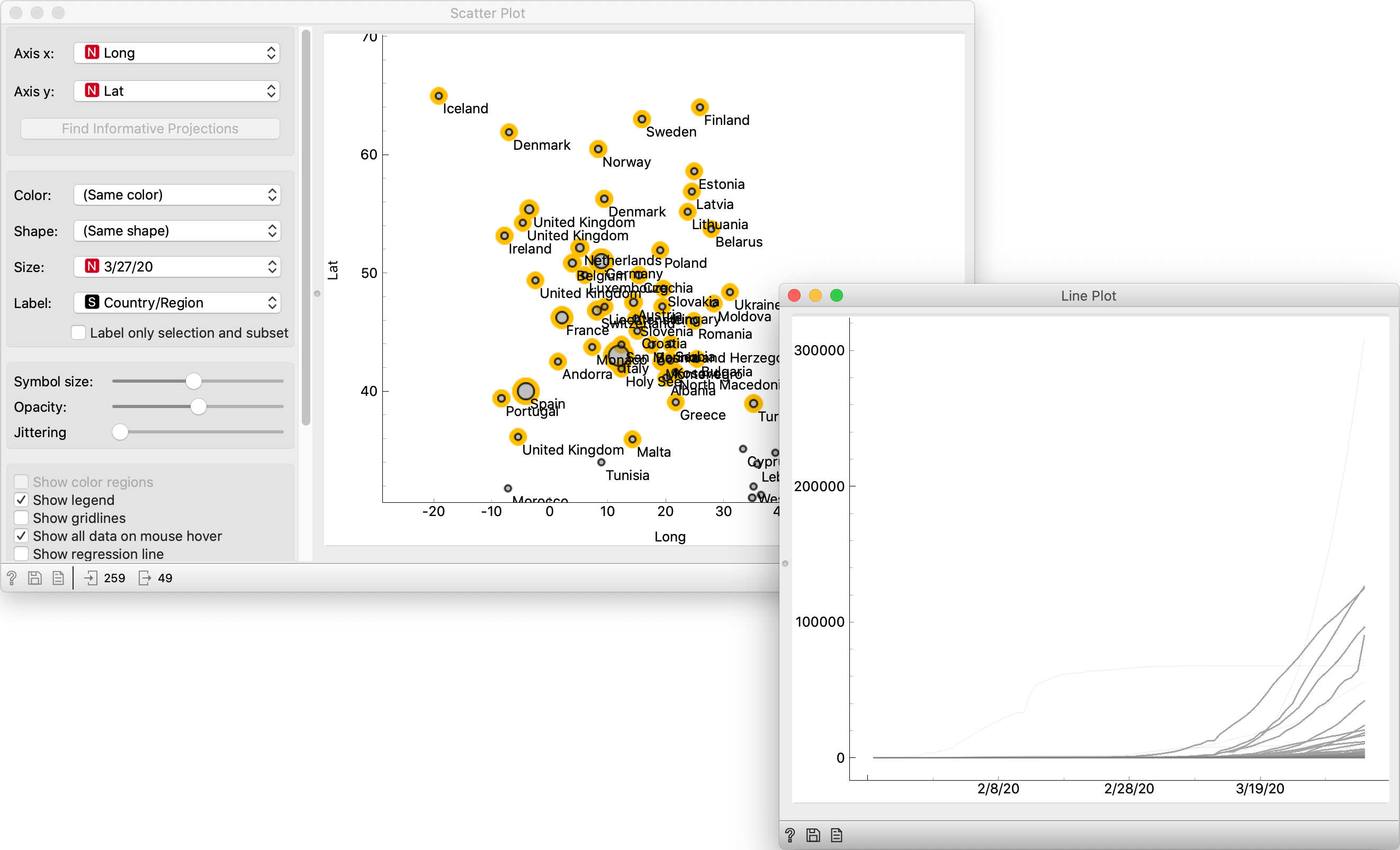The image size is (1400, 850).
Task: Click the 2/8/20 date axis label
Action: (x=998, y=788)
